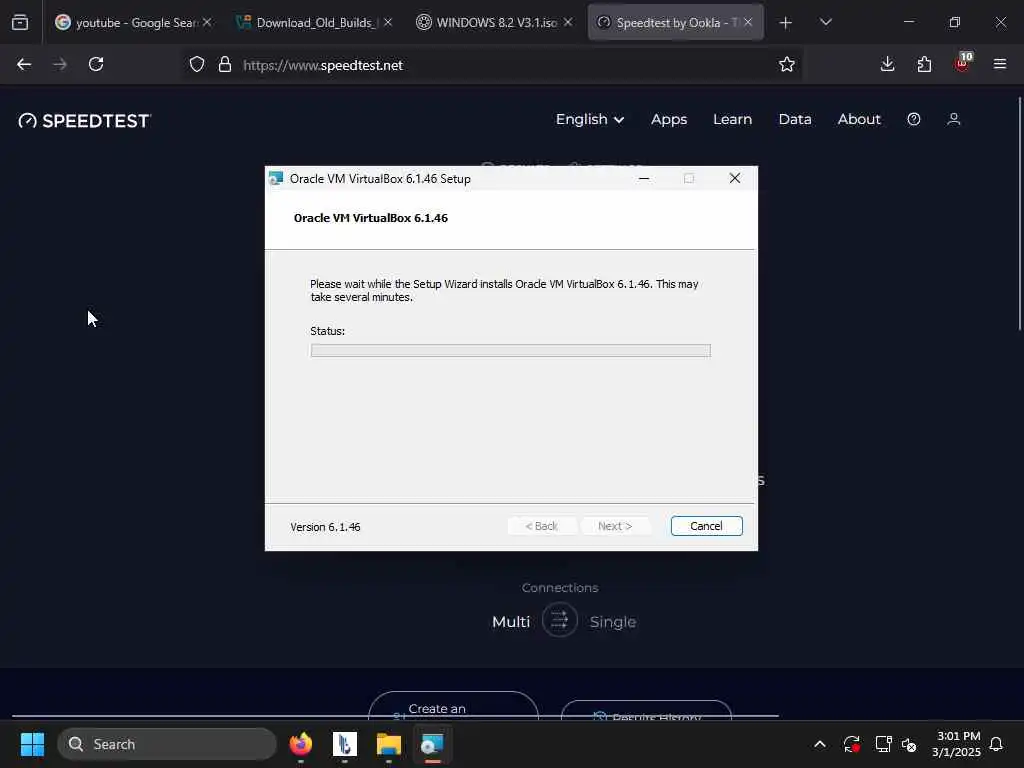Expand the English language dropdown
The image size is (1024, 768).
click(590, 120)
